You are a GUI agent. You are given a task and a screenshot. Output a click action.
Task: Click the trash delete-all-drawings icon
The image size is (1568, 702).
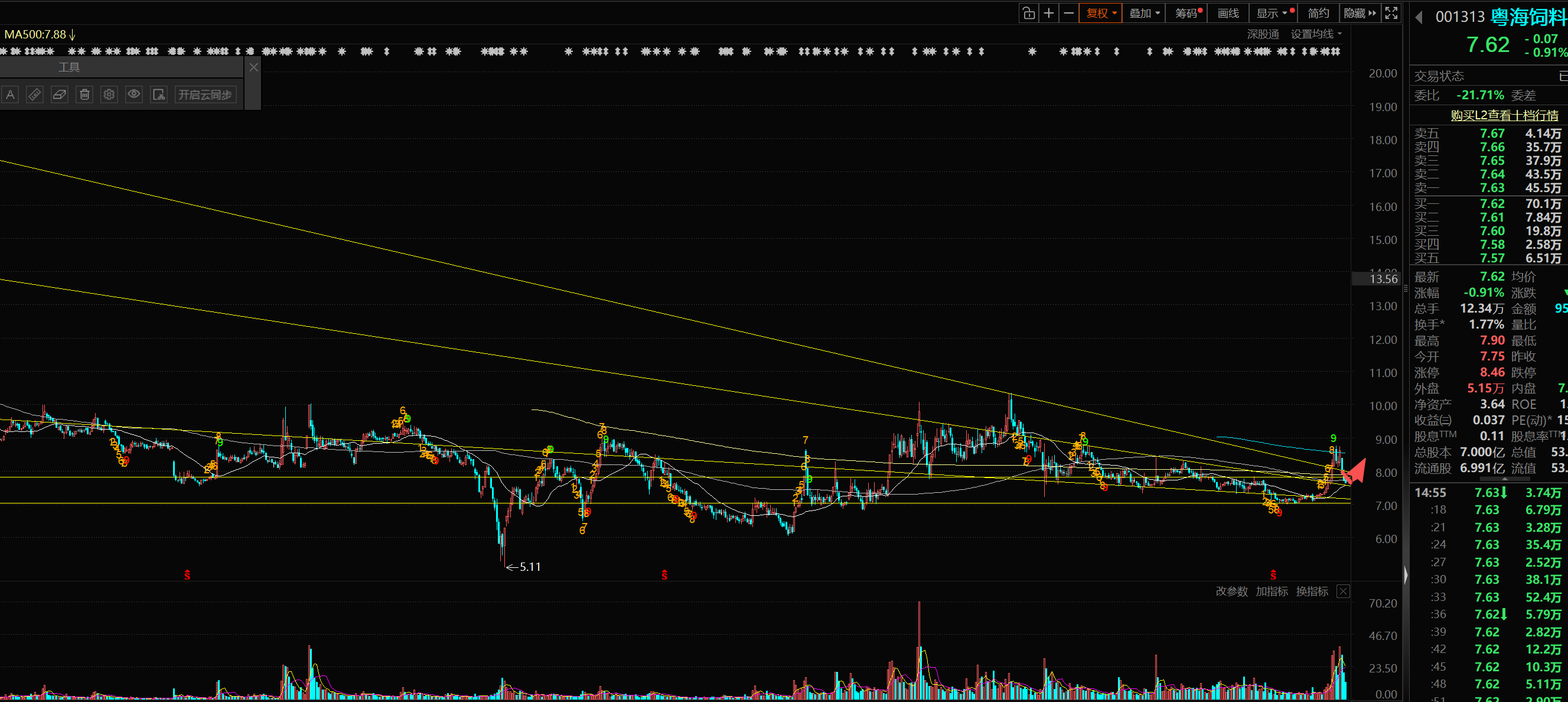click(x=84, y=95)
